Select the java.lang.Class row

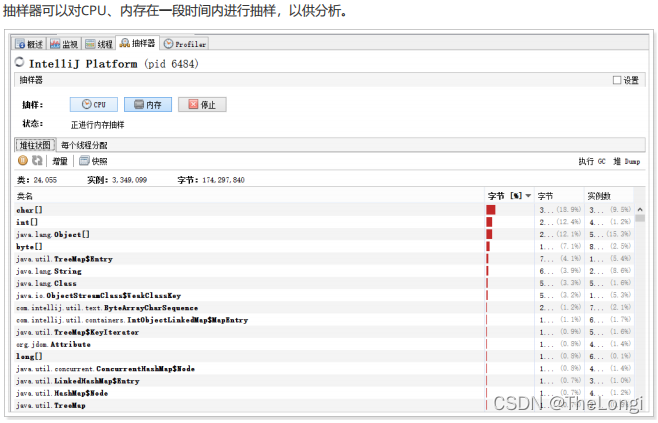324,283
